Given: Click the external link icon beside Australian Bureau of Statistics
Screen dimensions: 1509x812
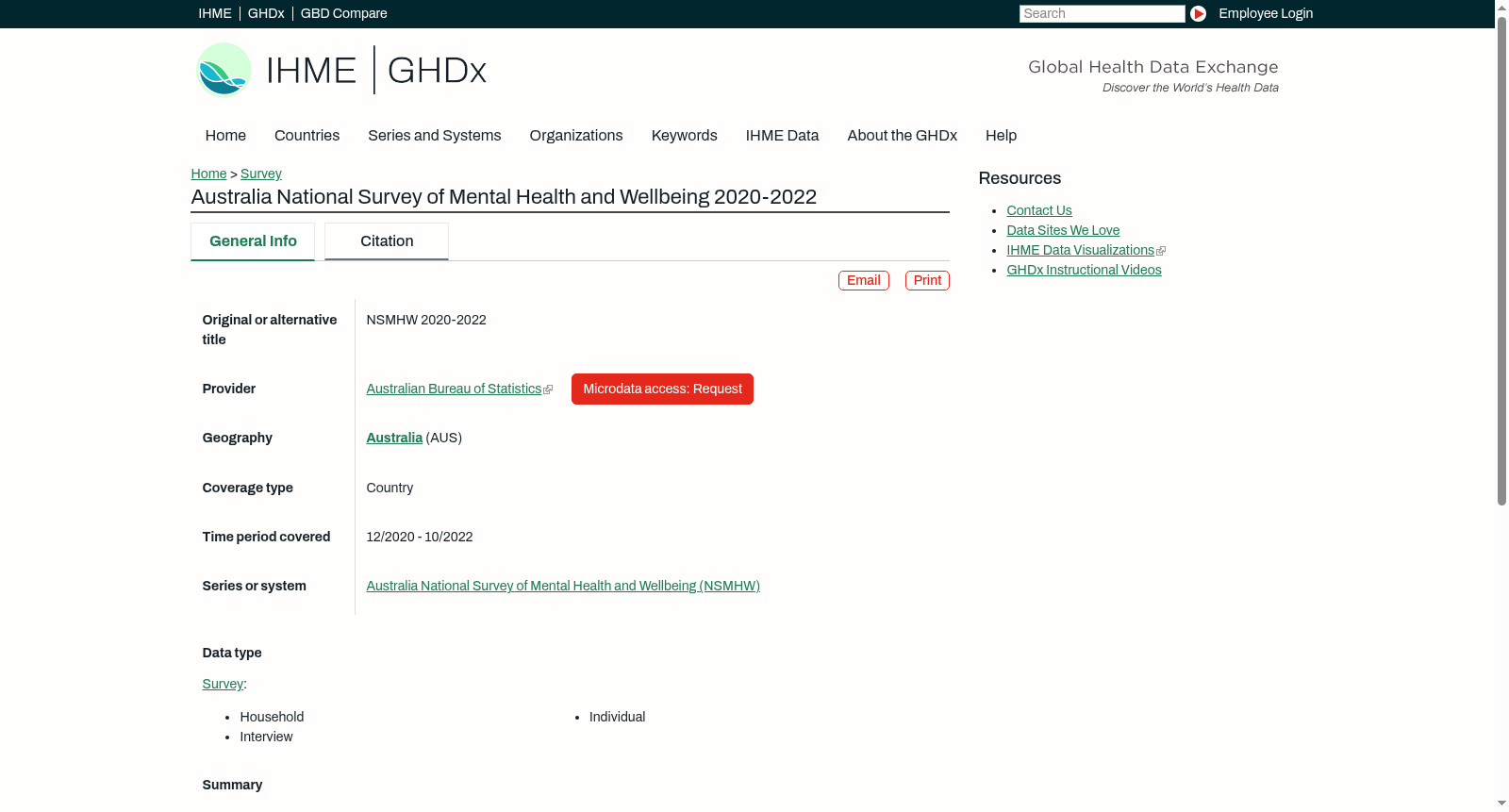Looking at the screenshot, I should click(x=548, y=389).
